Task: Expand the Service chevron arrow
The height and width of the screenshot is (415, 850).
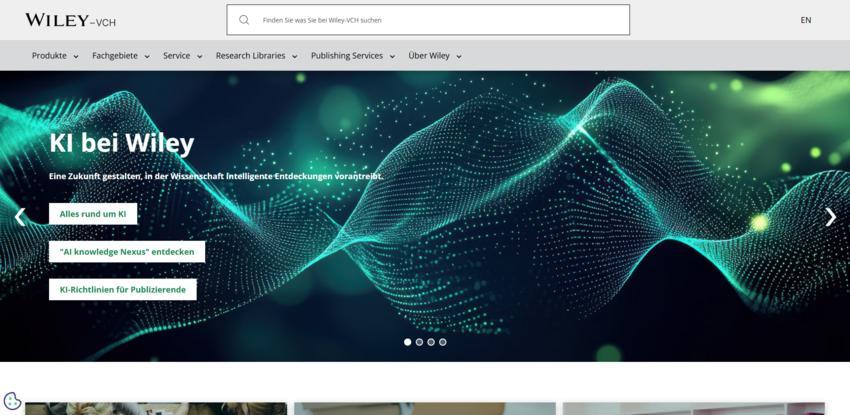Action: click(x=199, y=56)
